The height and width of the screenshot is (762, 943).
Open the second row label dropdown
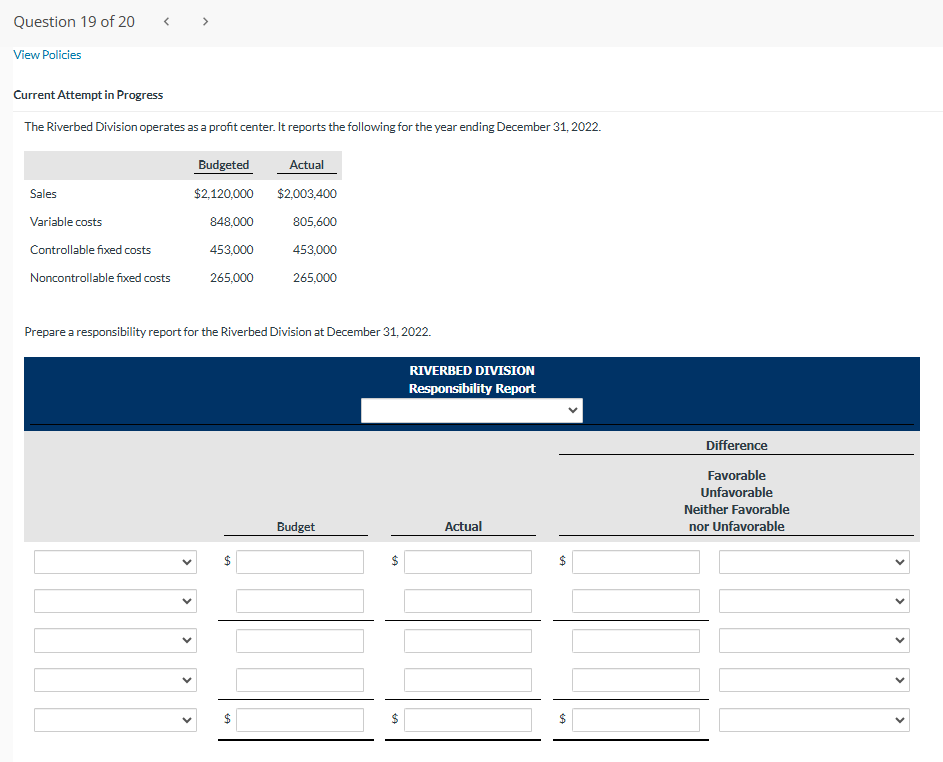tap(114, 600)
